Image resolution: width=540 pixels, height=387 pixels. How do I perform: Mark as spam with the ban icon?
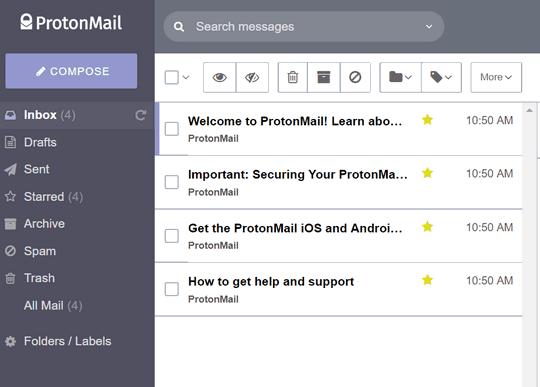tap(355, 77)
